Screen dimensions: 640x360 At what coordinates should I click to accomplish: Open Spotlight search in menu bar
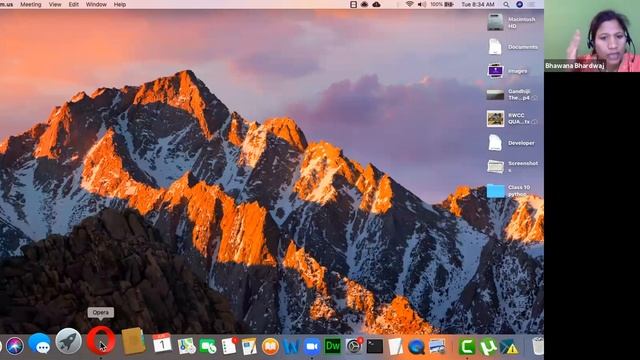(506, 4)
